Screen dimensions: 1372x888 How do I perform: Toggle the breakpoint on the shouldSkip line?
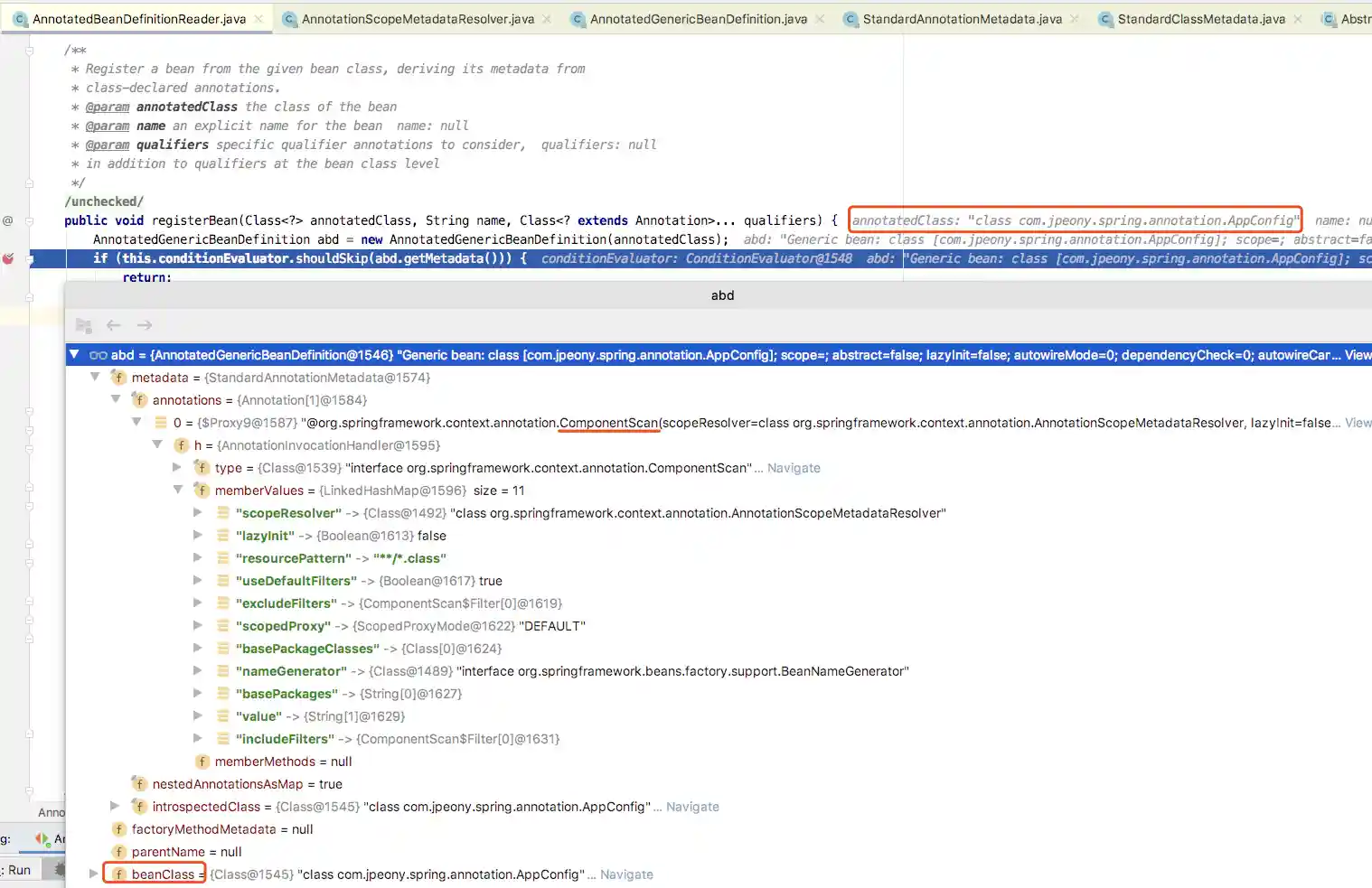click(x=8, y=259)
